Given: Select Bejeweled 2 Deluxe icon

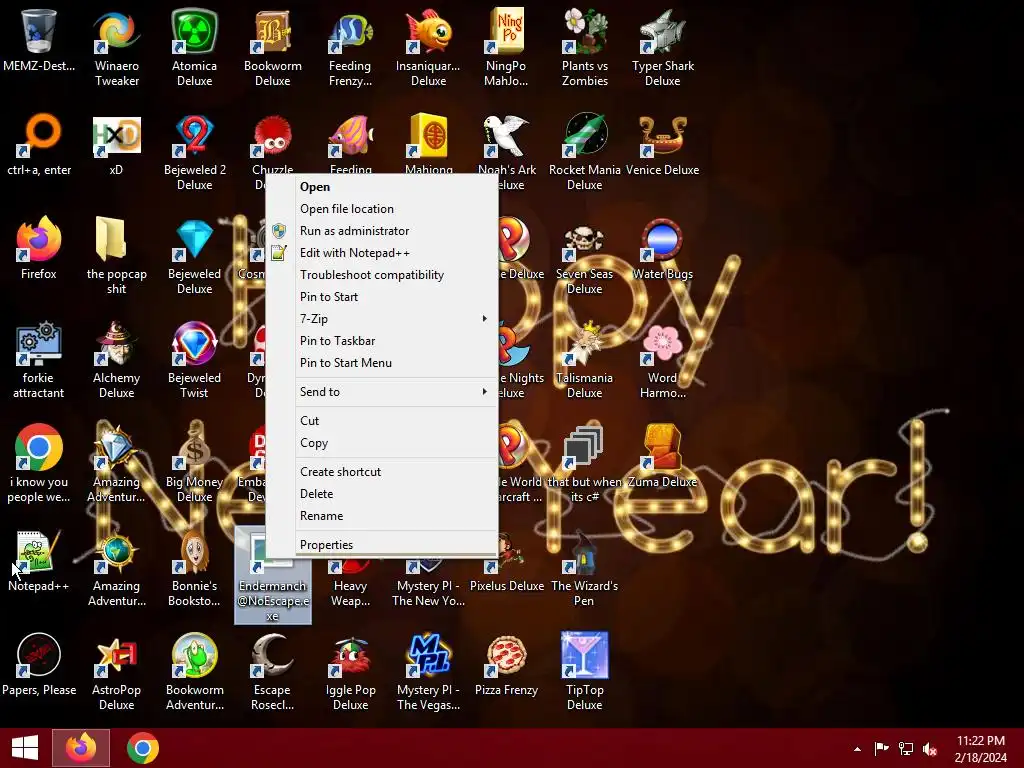Looking at the screenshot, I should pos(194,136).
